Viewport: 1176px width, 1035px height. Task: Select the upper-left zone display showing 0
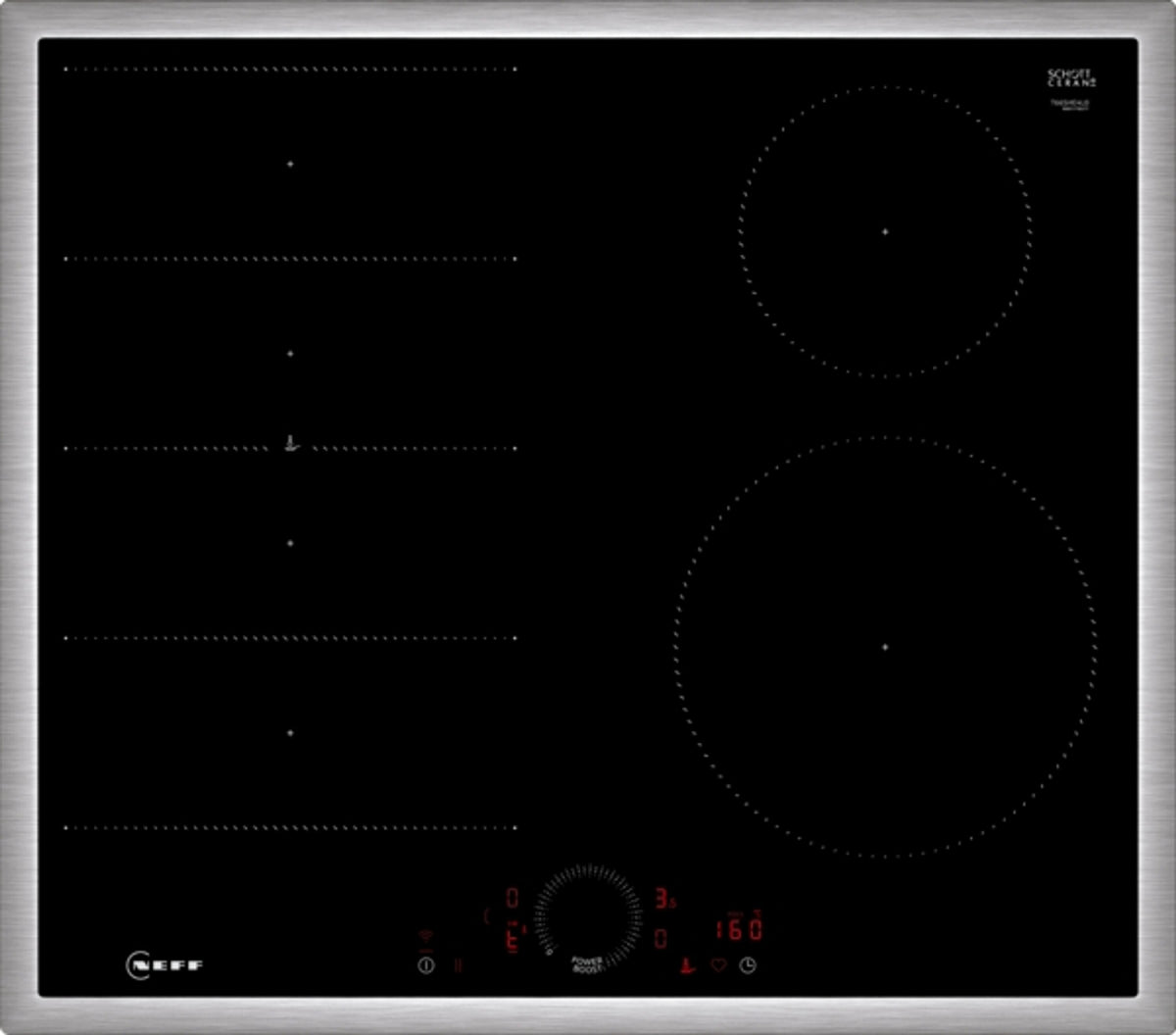coord(513,898)
